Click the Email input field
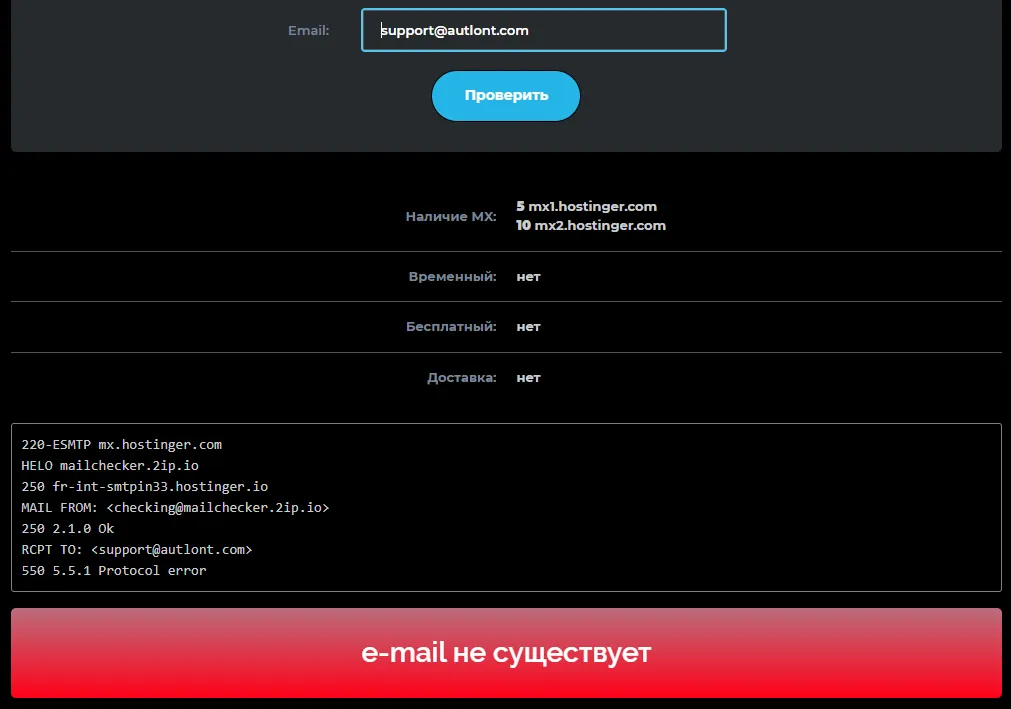This screenshot has width=1011, height=709. pyautogui.click(x=544, y=30)
